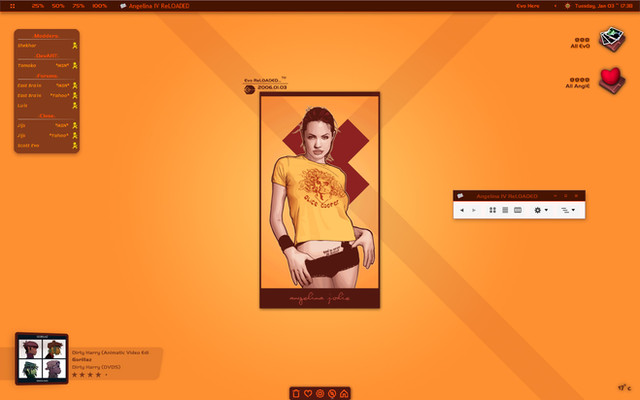This screenshot has height=400, width=640.
Task: Go forward in the Angelina IV window
Action: coord(474,210)
